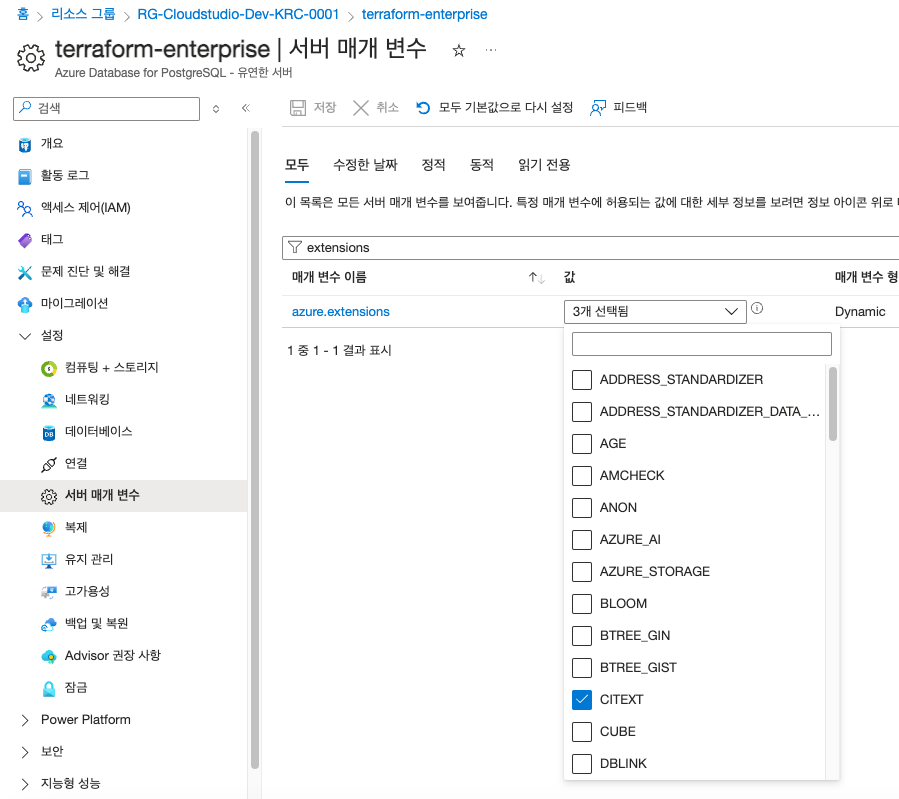Select the 모두 tab

[297, 166]
